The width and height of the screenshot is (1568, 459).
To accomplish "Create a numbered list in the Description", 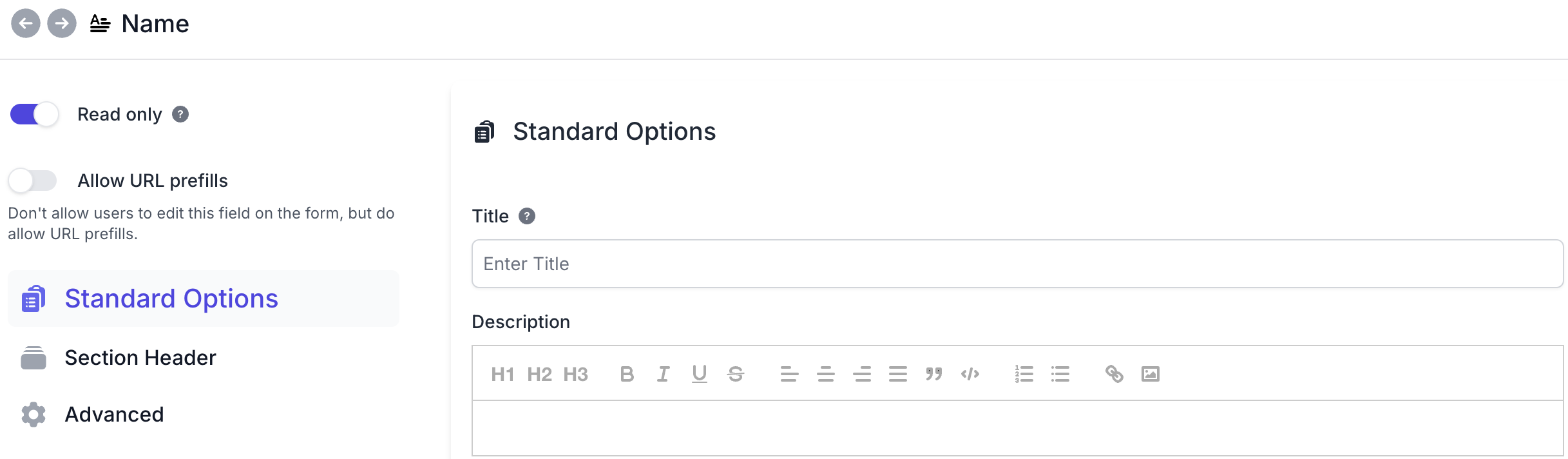I will pyautogui.click(x=1024, y=374).
